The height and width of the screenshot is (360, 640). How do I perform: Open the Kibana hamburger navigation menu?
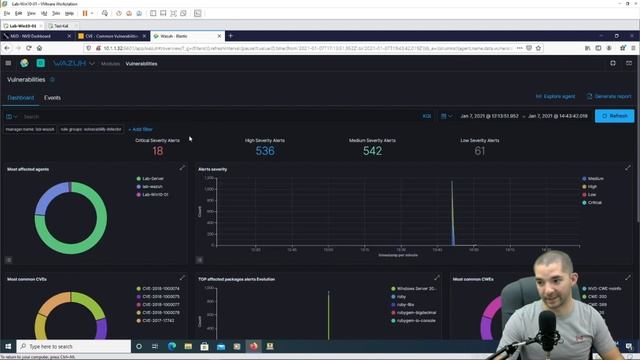point(8,63)
